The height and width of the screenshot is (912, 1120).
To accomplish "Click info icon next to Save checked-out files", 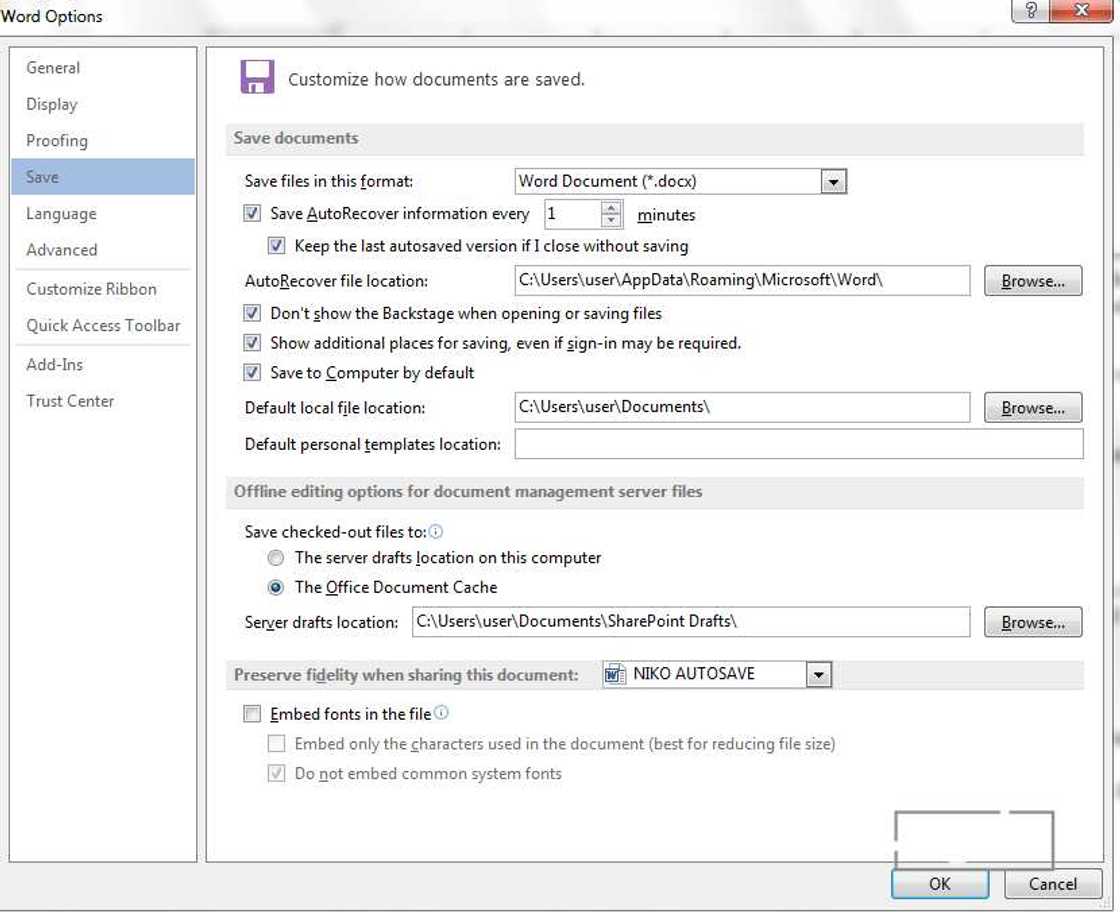I will pyautogui.click(x=435, y=532).
